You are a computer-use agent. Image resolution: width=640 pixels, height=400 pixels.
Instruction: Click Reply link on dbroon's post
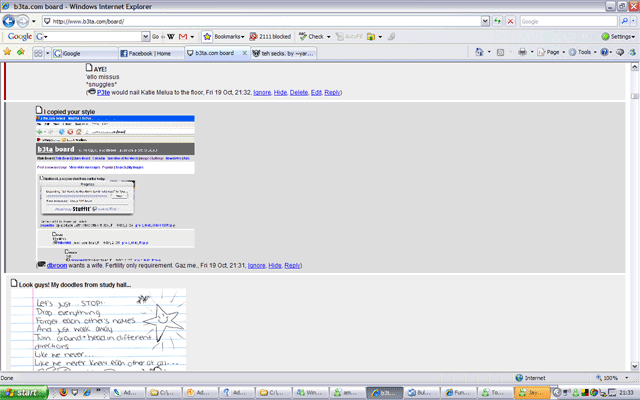click(x=292, y=265)
